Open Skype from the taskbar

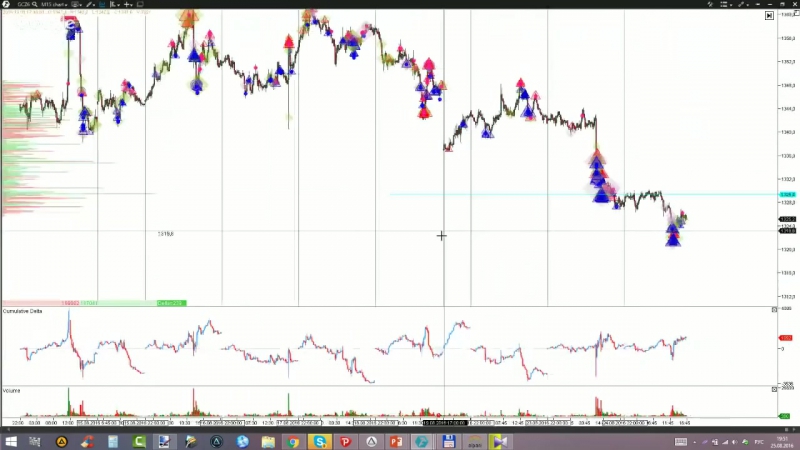[x=319, y=441]
